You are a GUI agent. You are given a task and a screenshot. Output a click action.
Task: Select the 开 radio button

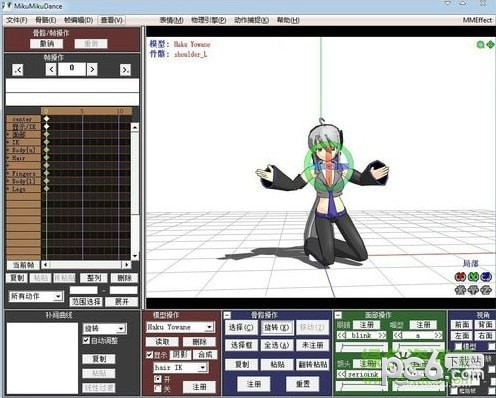pyautogui.click(x=158, y=379)
